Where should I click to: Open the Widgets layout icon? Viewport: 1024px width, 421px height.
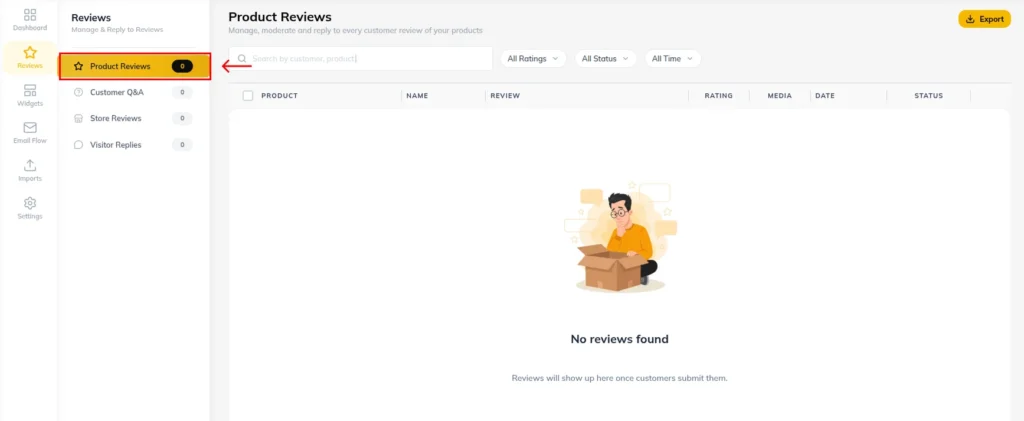pyautogui.click(x=30, y=90)
